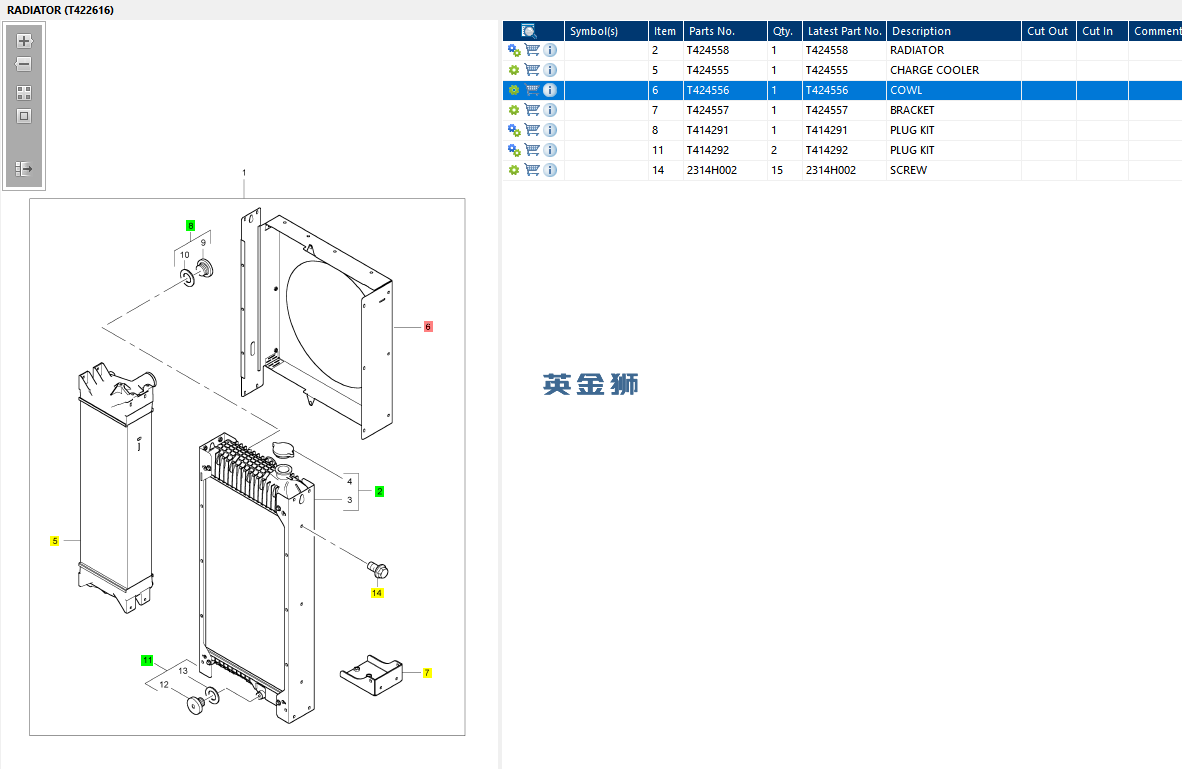Click the Comment column header

(x=1156, y=31)
